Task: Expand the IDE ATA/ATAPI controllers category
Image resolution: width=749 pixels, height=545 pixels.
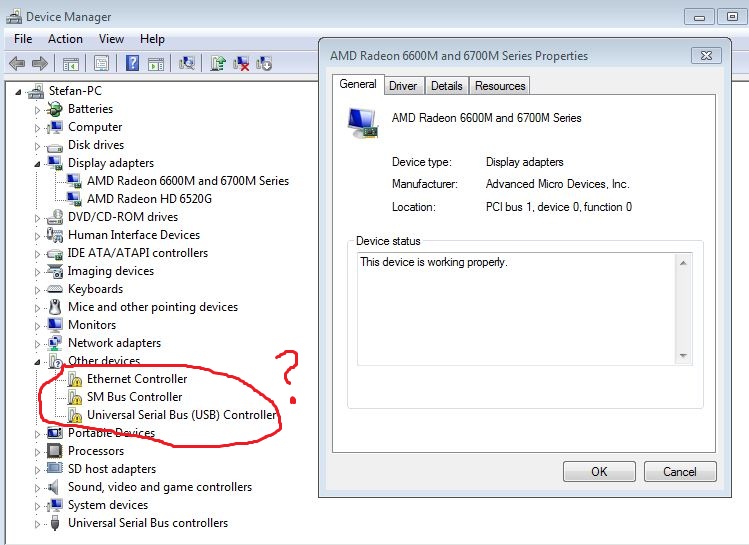Action: (37, 254)
